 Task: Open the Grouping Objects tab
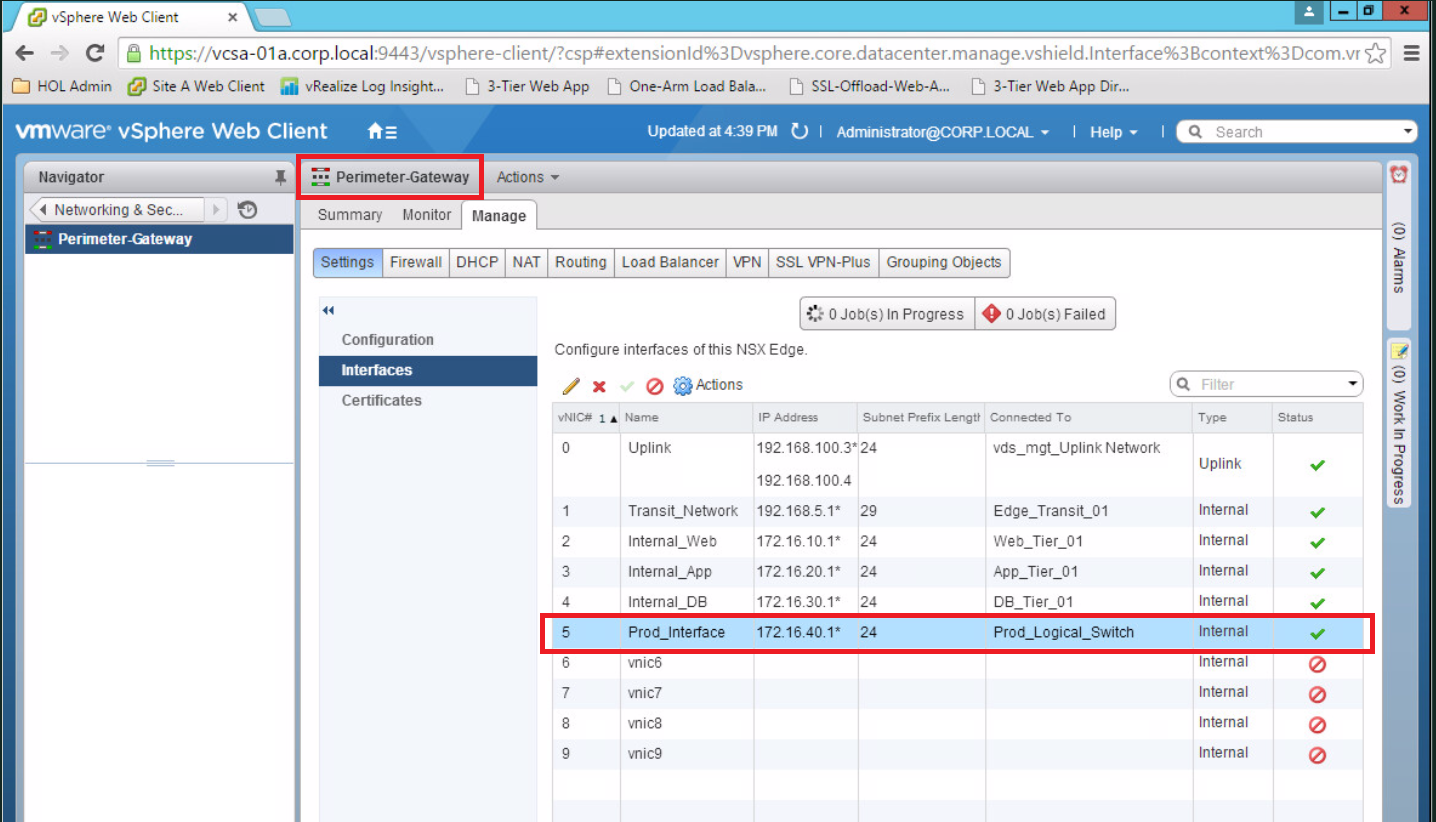pyautogui.click(x=944, y=262)
